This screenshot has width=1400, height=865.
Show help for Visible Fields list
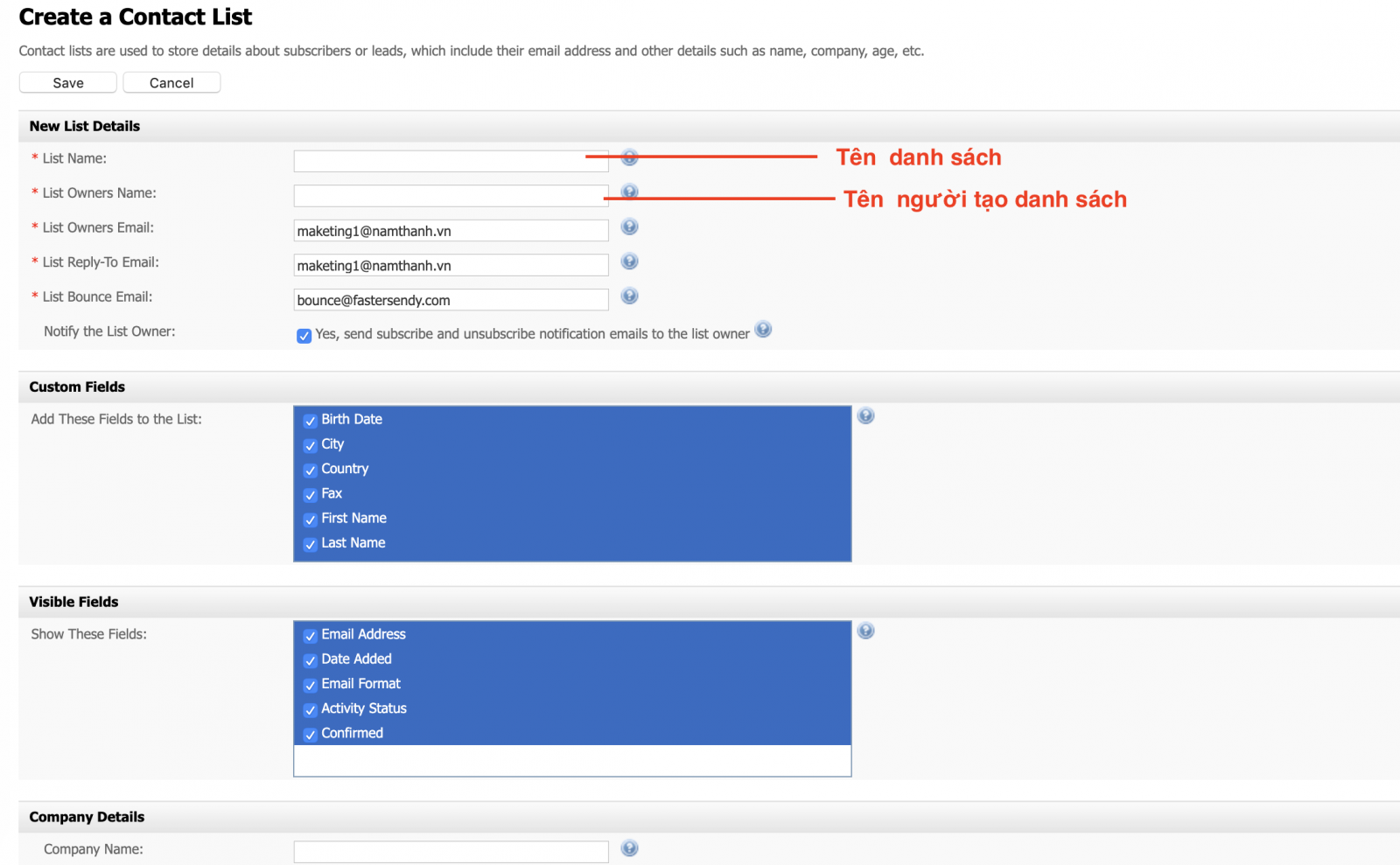(x=865, y=631)
